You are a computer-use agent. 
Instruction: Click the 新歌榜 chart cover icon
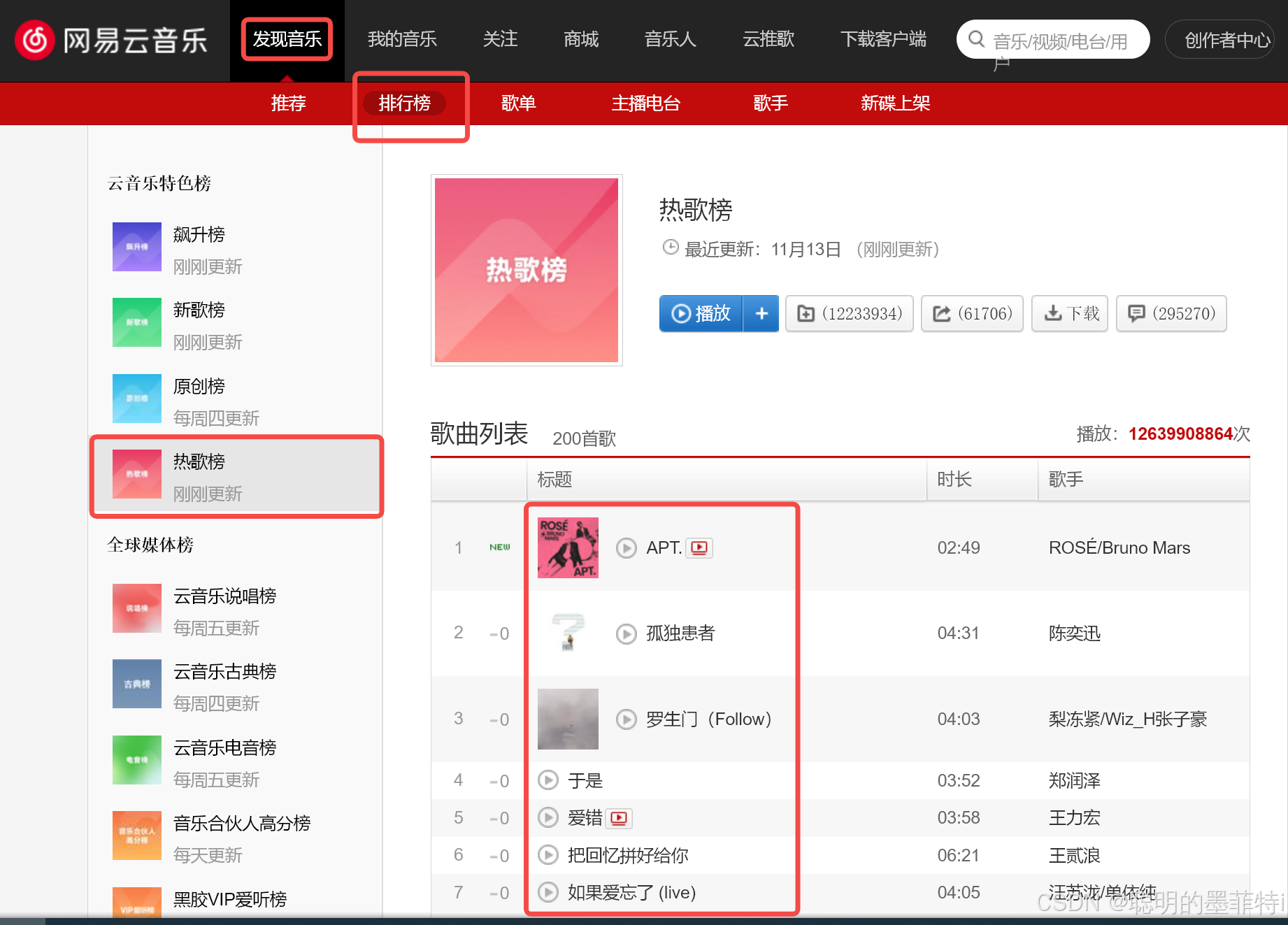(x=137, y=322)
